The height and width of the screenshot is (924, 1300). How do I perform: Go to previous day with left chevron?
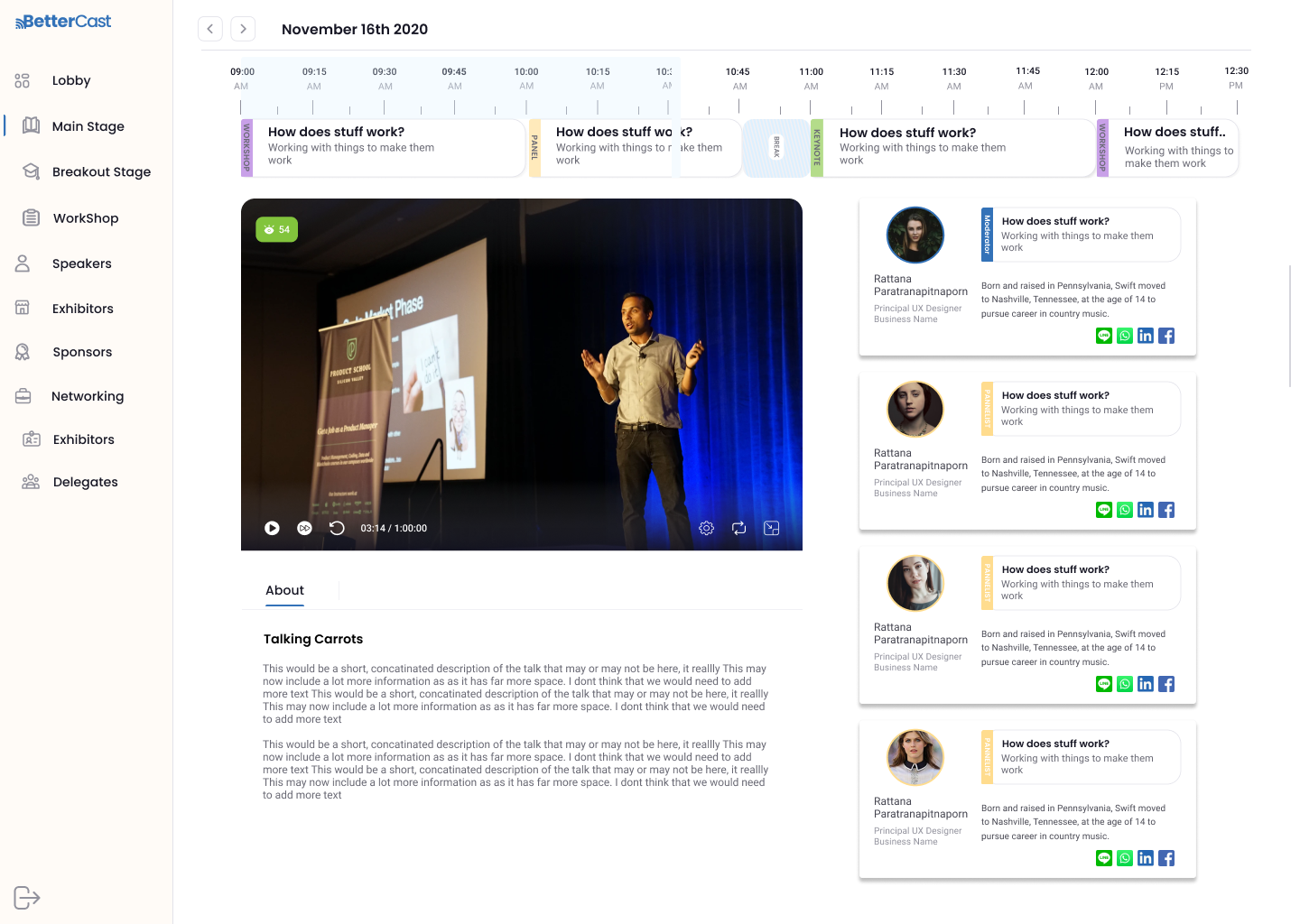210,29
